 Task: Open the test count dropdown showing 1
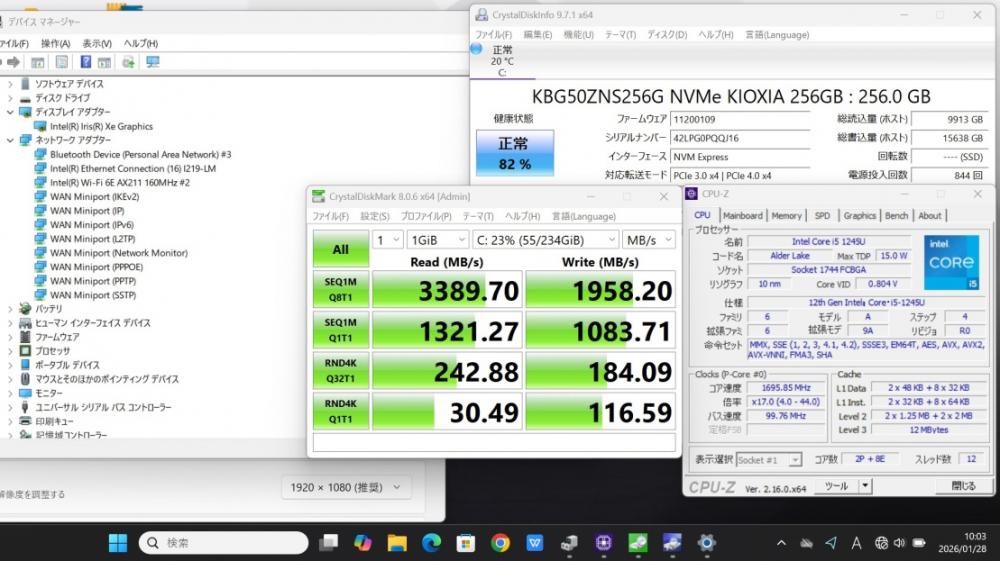[388, 240]
